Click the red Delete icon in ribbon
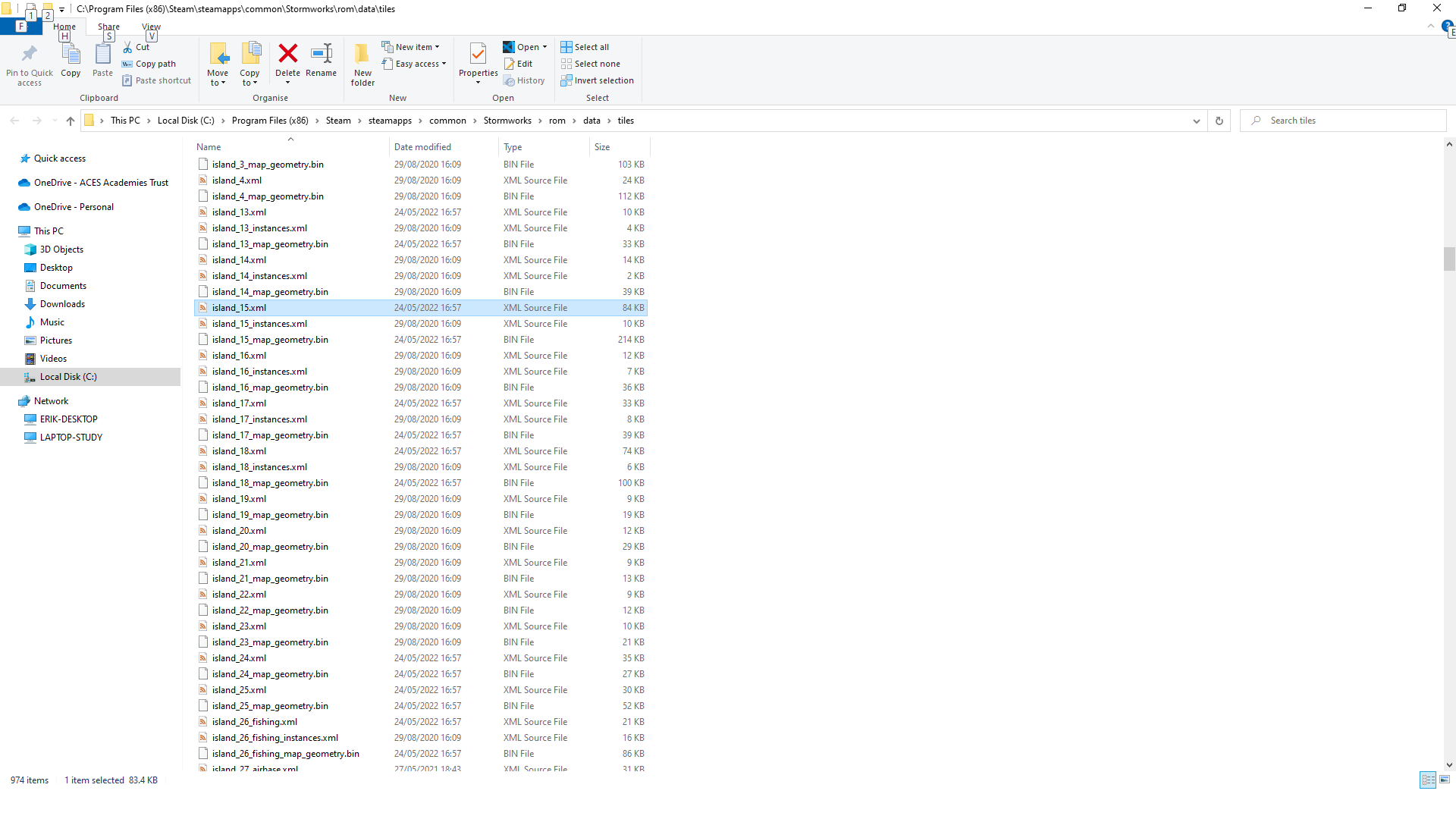The width and height of the screenshot is (1456, 819). [x=287, y=54]
